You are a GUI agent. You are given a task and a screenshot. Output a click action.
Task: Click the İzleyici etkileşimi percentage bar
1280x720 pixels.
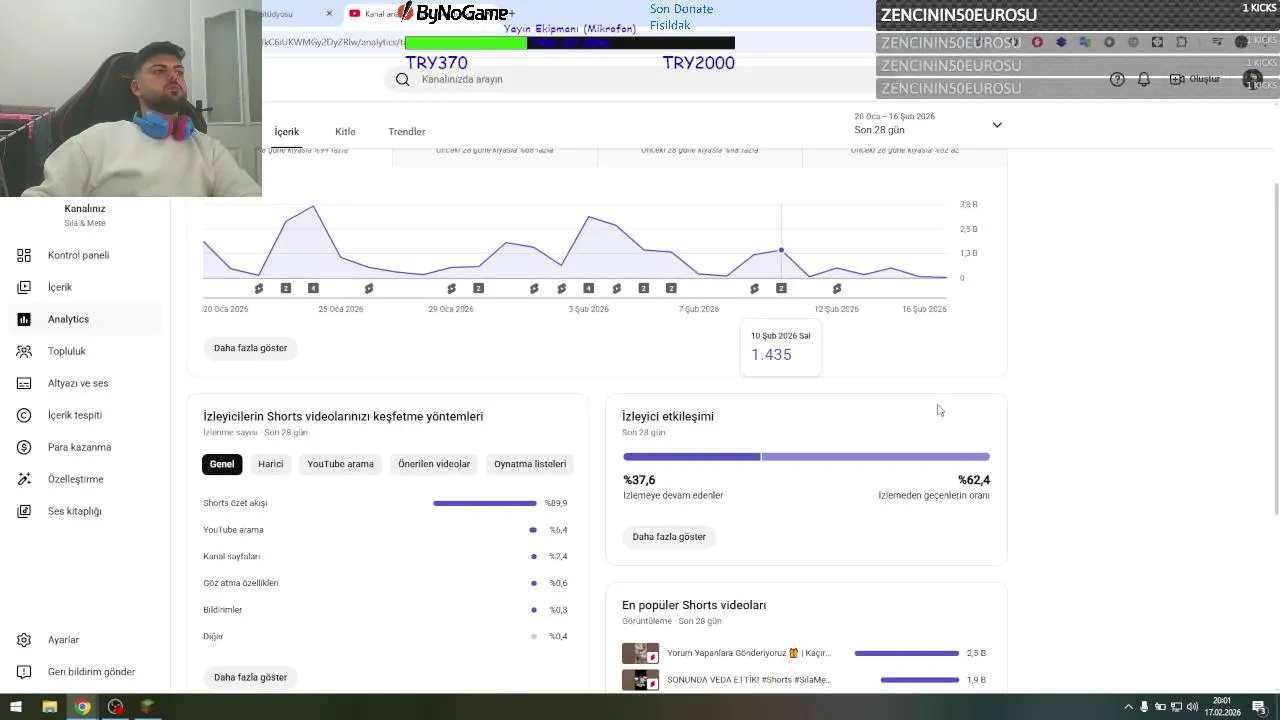click(x=806, y=457)
